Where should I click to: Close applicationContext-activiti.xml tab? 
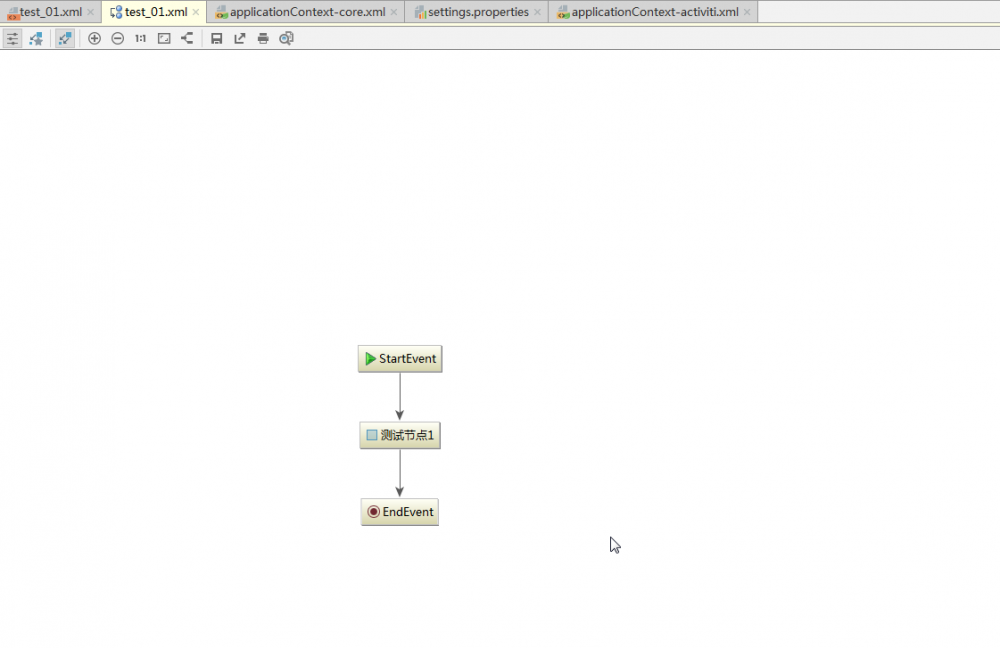[x=747, y=12]
